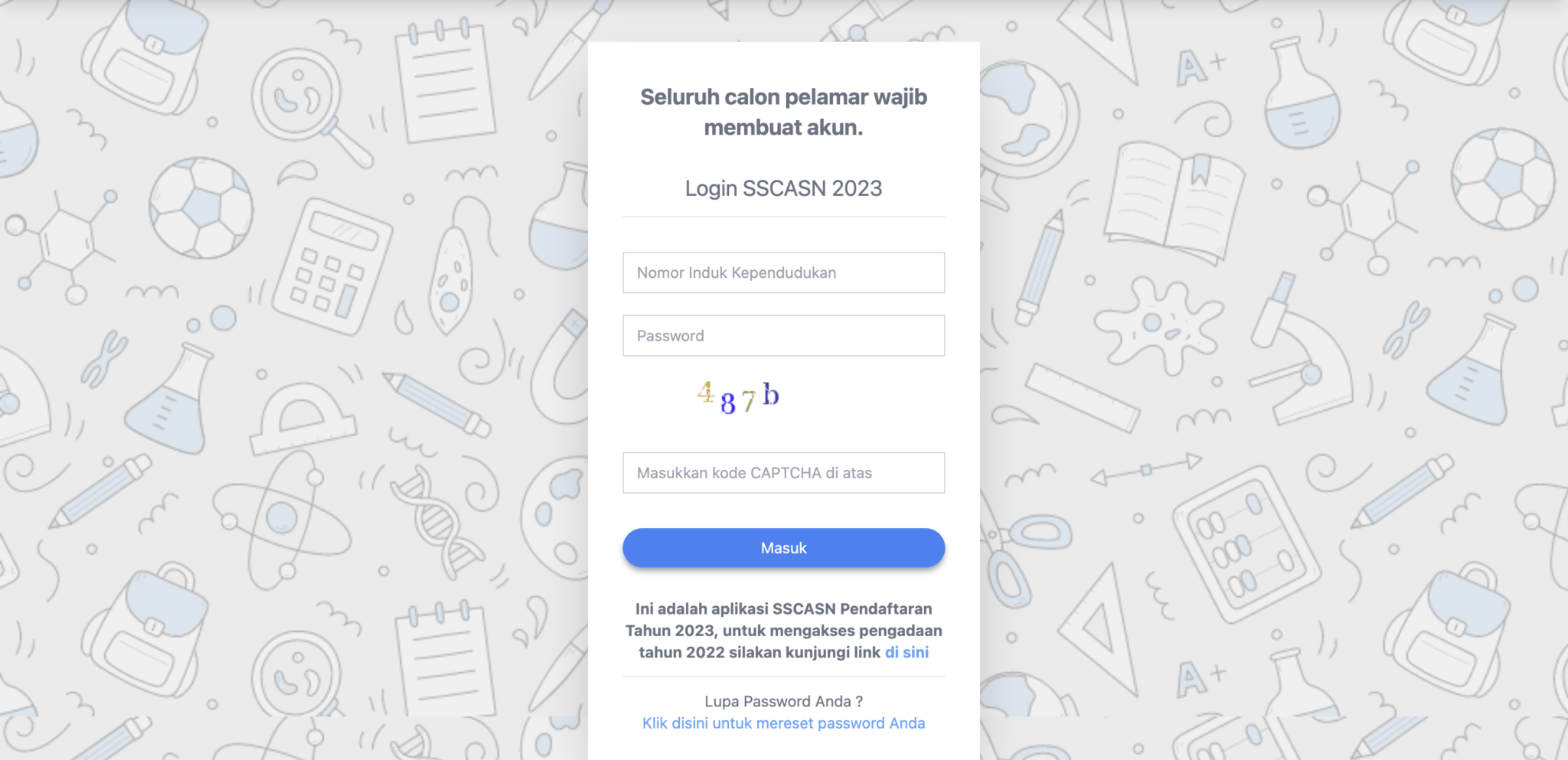Click the CAPTCHA code entry field
This screenshot has width=1568, height=760.
[783, 473]
